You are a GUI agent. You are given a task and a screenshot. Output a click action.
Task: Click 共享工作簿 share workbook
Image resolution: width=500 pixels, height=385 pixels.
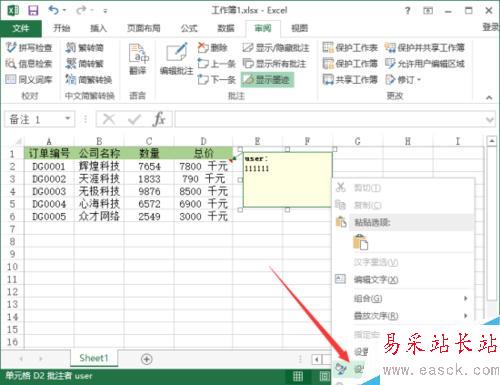[x=350, y=79]
